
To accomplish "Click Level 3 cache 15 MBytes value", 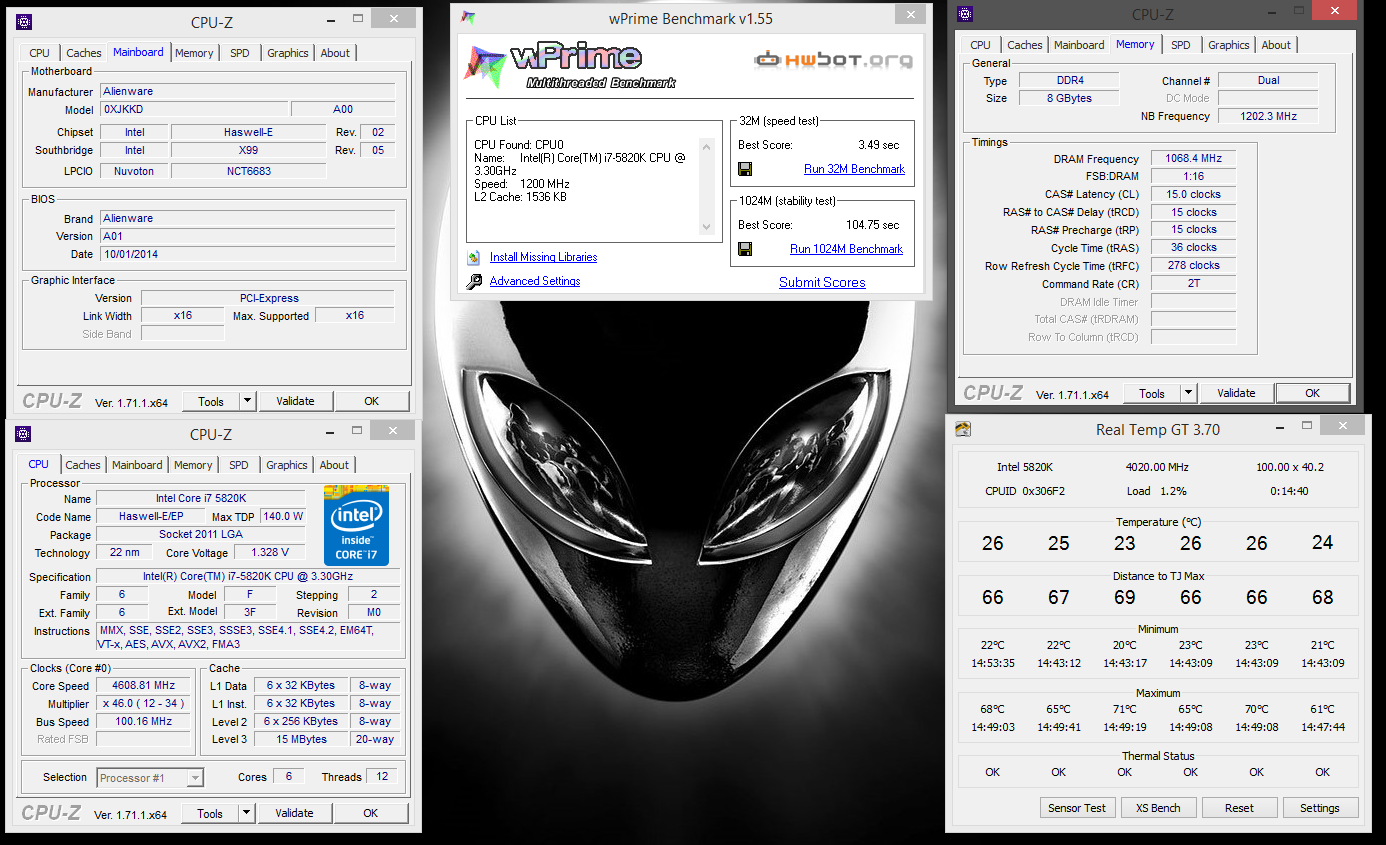I will pos(302,739).
